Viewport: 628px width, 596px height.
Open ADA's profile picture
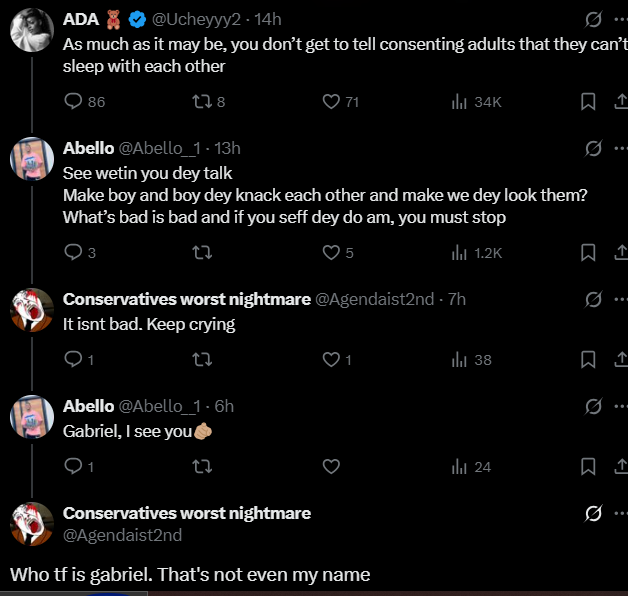pos(31,32)
